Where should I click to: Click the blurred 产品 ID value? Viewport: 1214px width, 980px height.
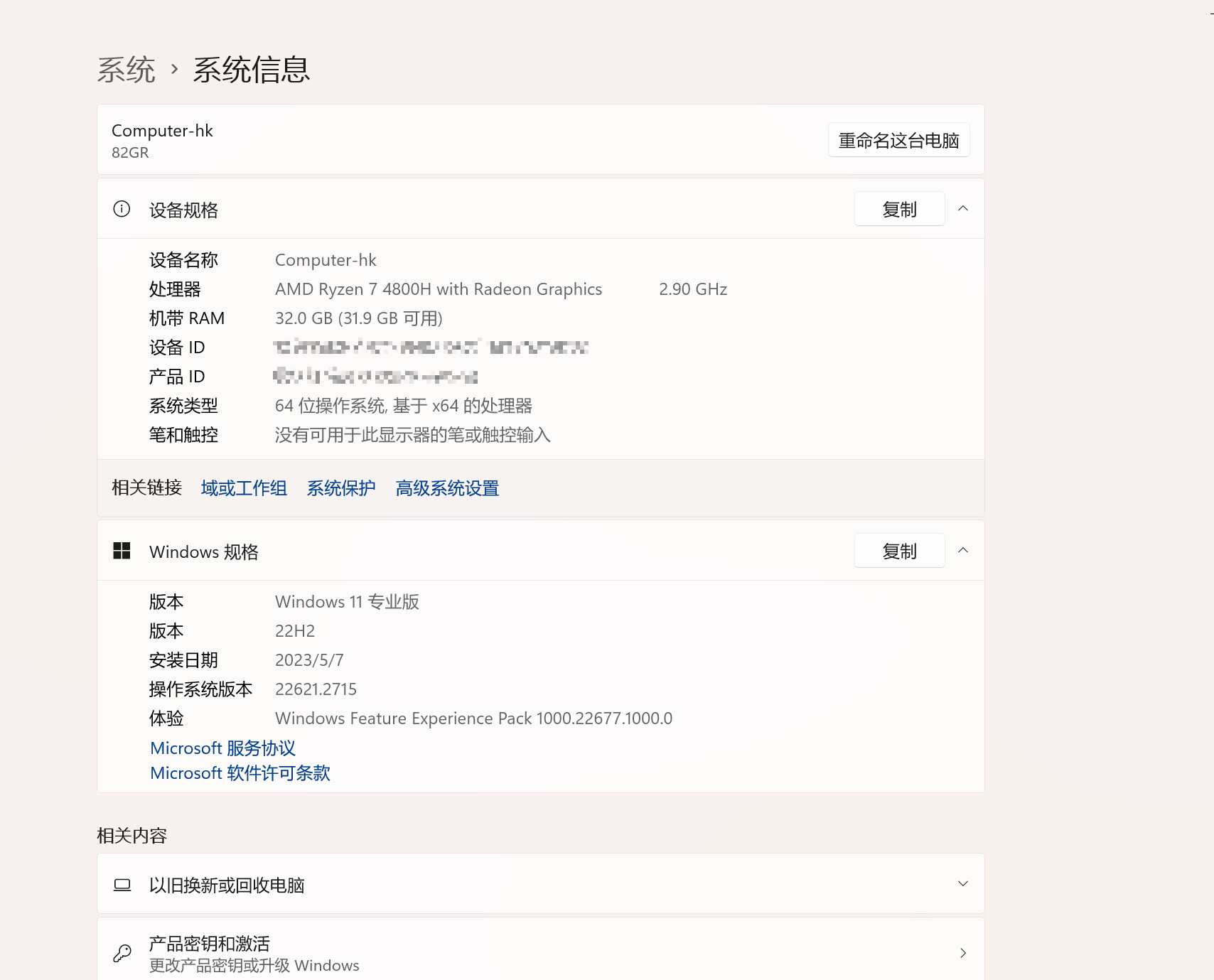click(375, 375)
